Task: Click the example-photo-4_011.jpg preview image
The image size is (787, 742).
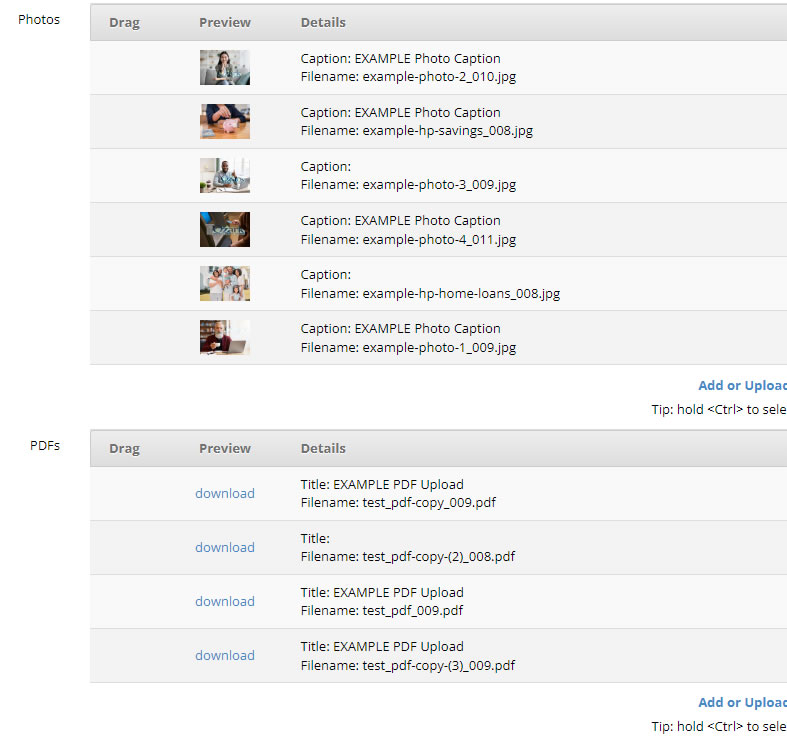Action: point(224,229)
